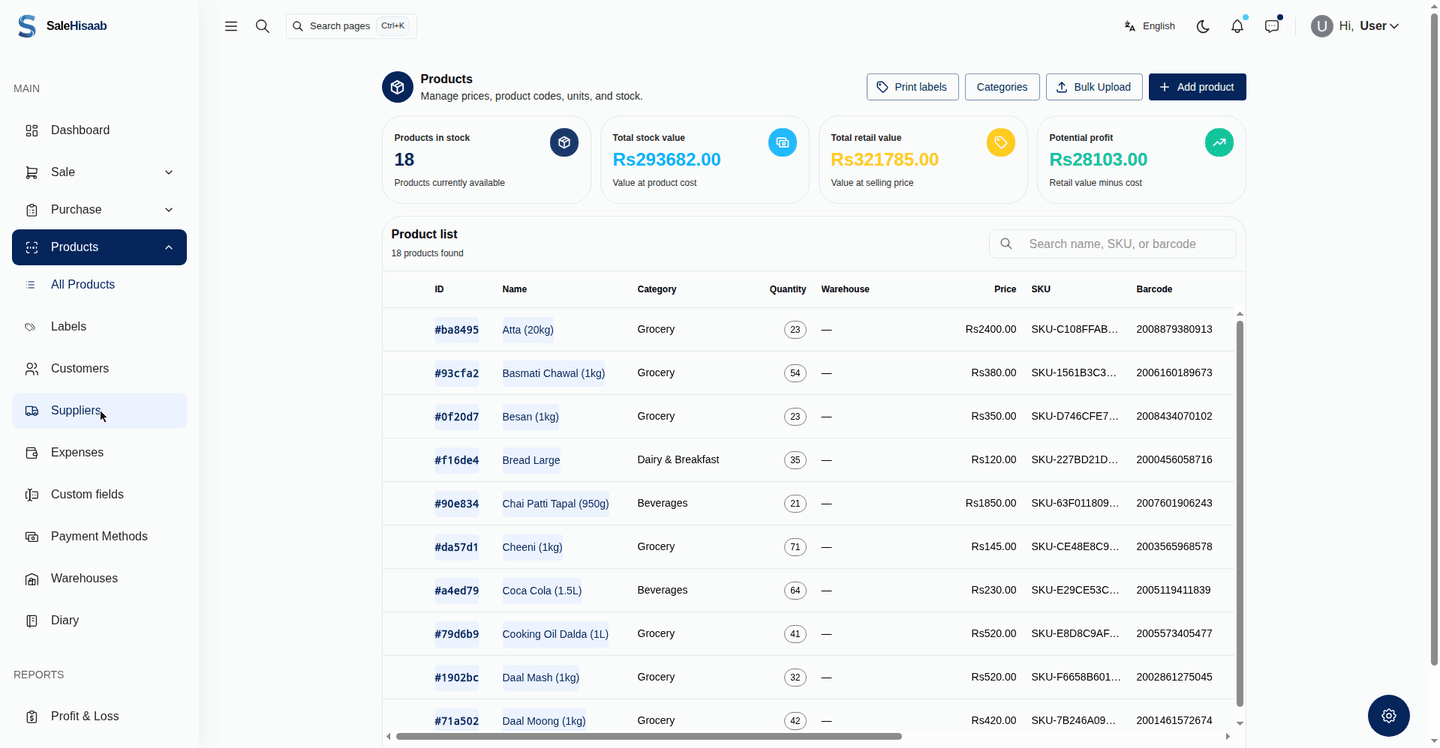Click the Payment Methods icon

click(x=32, y=537)
